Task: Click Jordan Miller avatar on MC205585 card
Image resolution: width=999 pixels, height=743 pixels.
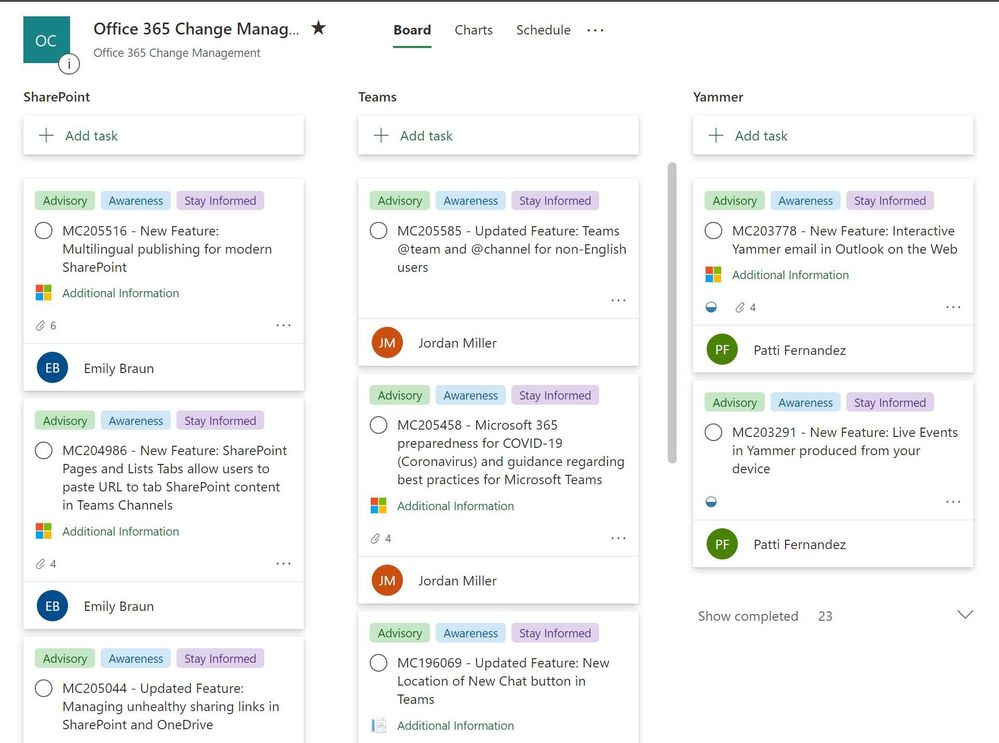Action: [387, 343]
